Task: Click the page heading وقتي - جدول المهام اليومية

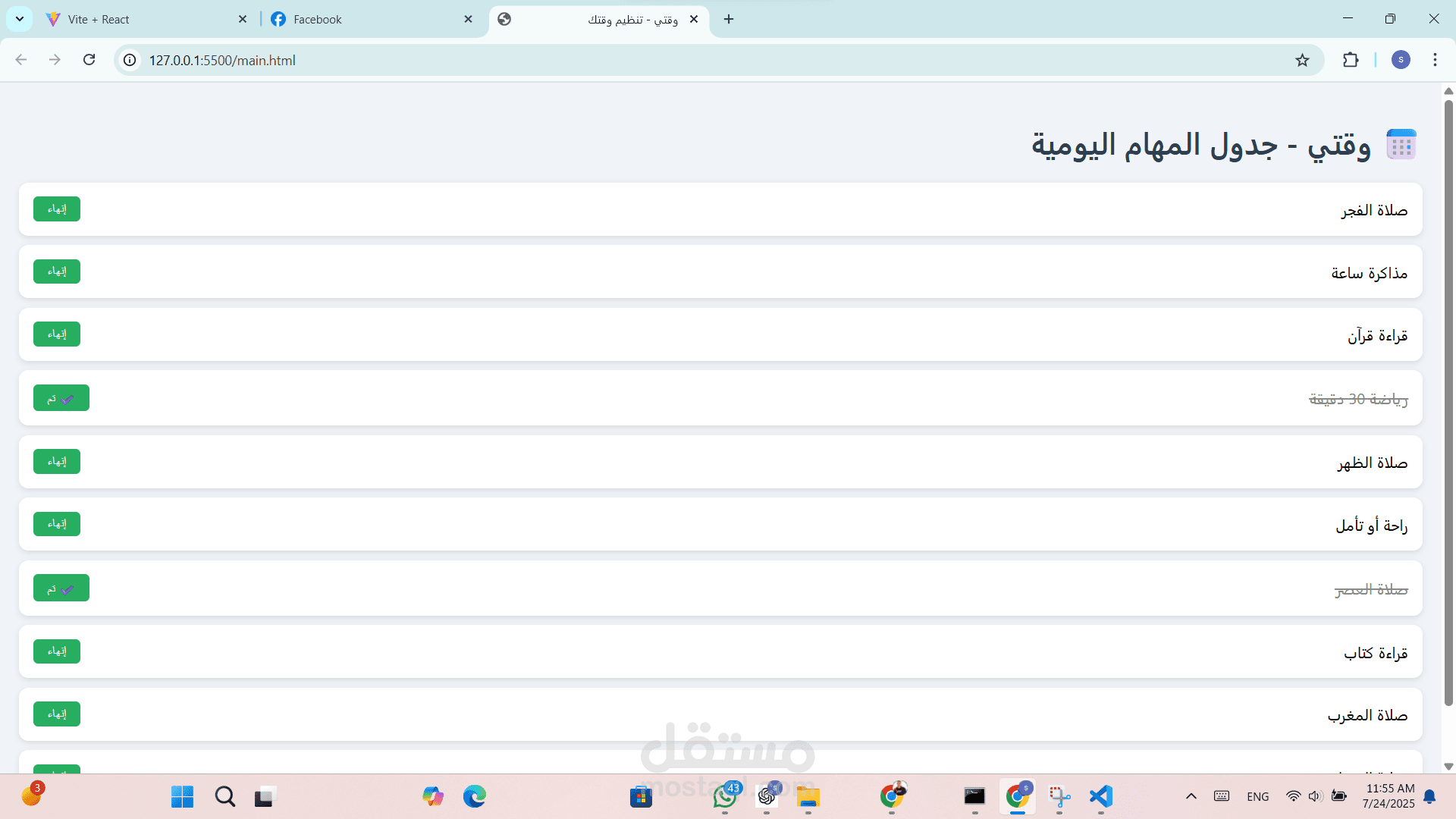Action: (1201, 144)
